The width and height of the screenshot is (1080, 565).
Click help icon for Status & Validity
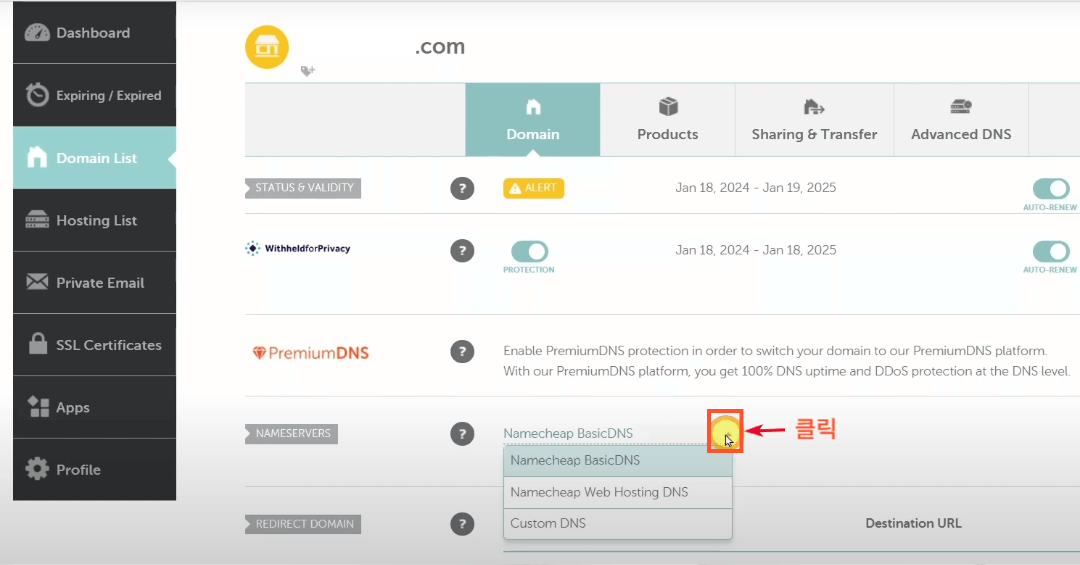click(462, 188)
